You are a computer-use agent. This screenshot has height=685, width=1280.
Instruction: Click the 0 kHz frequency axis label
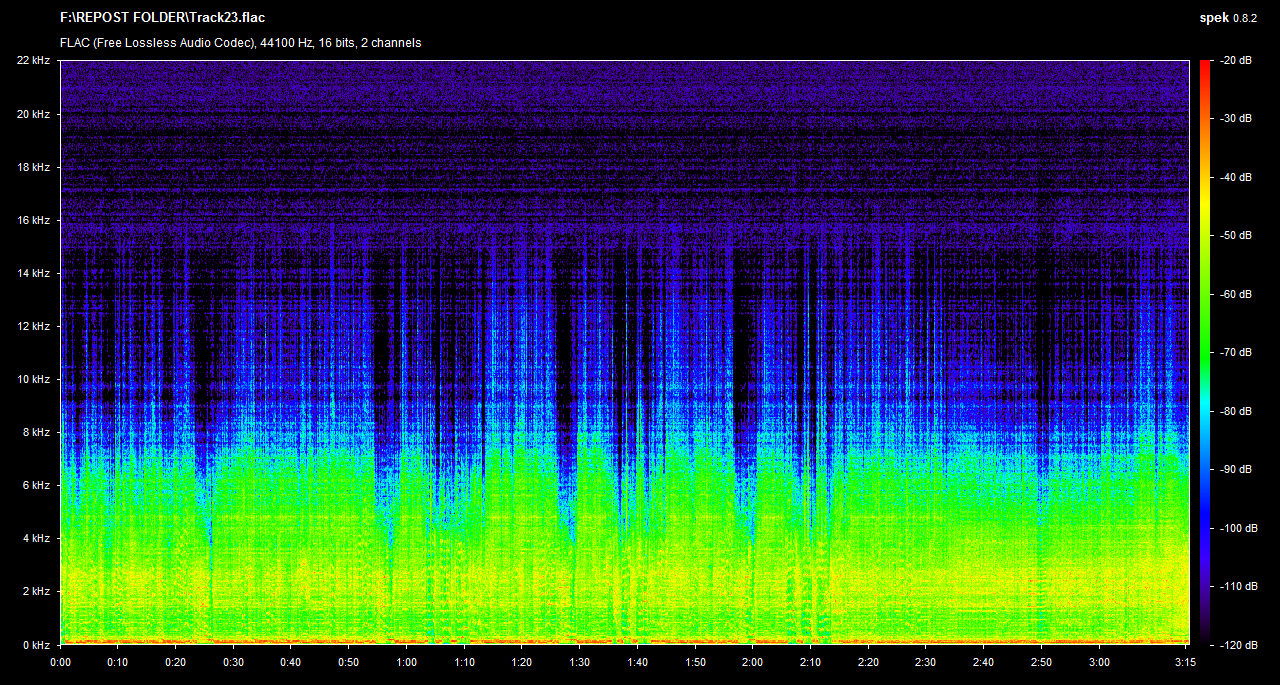pos(36,645)
